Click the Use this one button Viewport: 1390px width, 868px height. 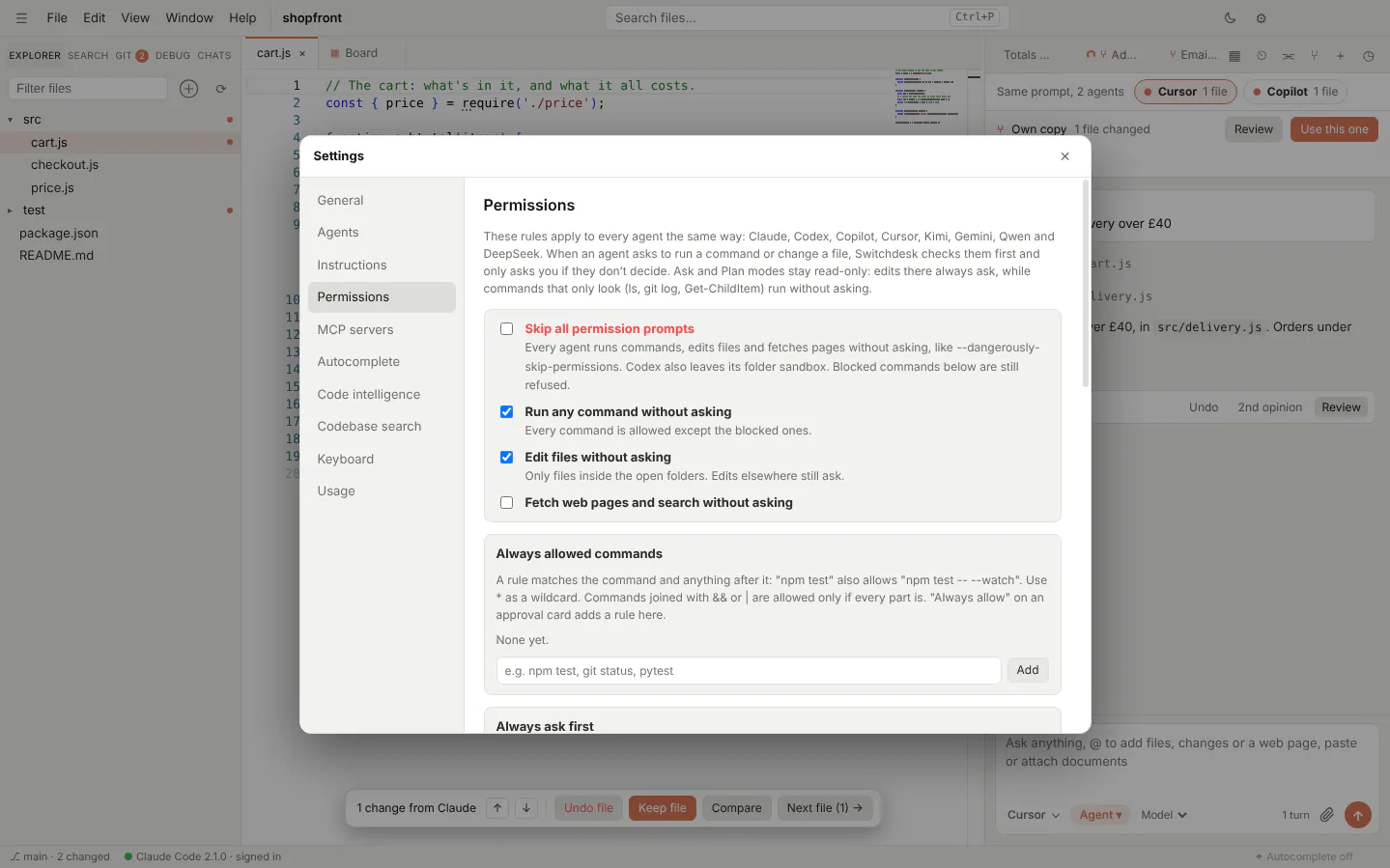[x=1334, y=129]
